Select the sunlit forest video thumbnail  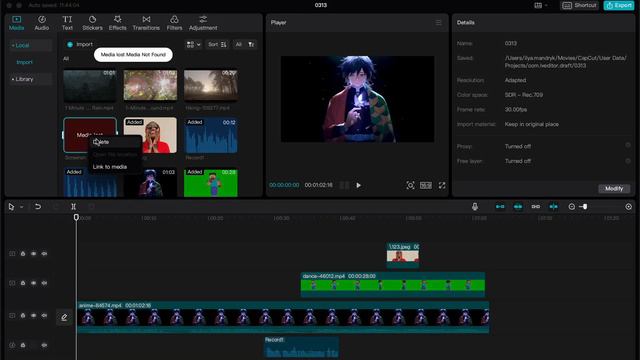click(x=150, y=85)
